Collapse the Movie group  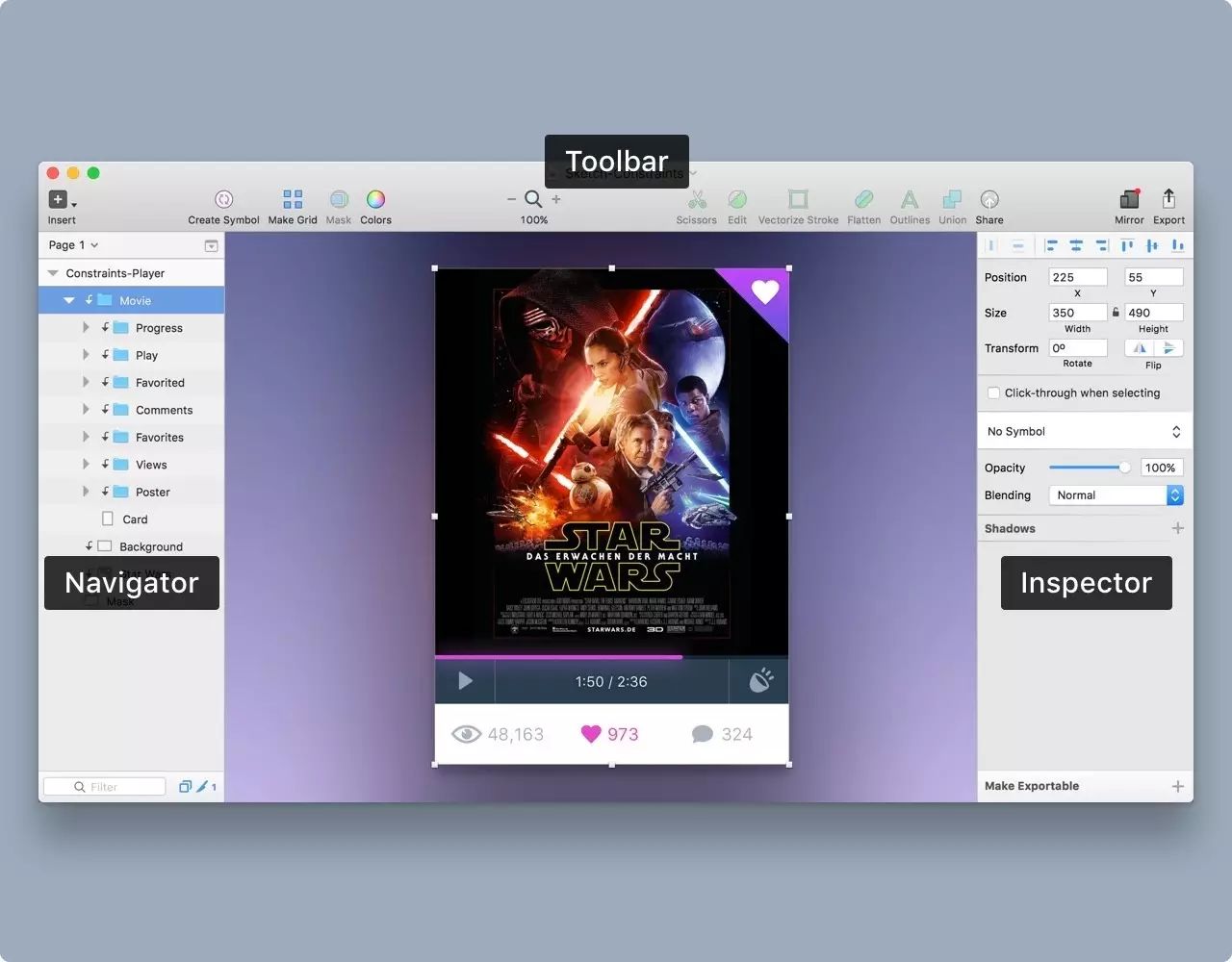point(68,300)
